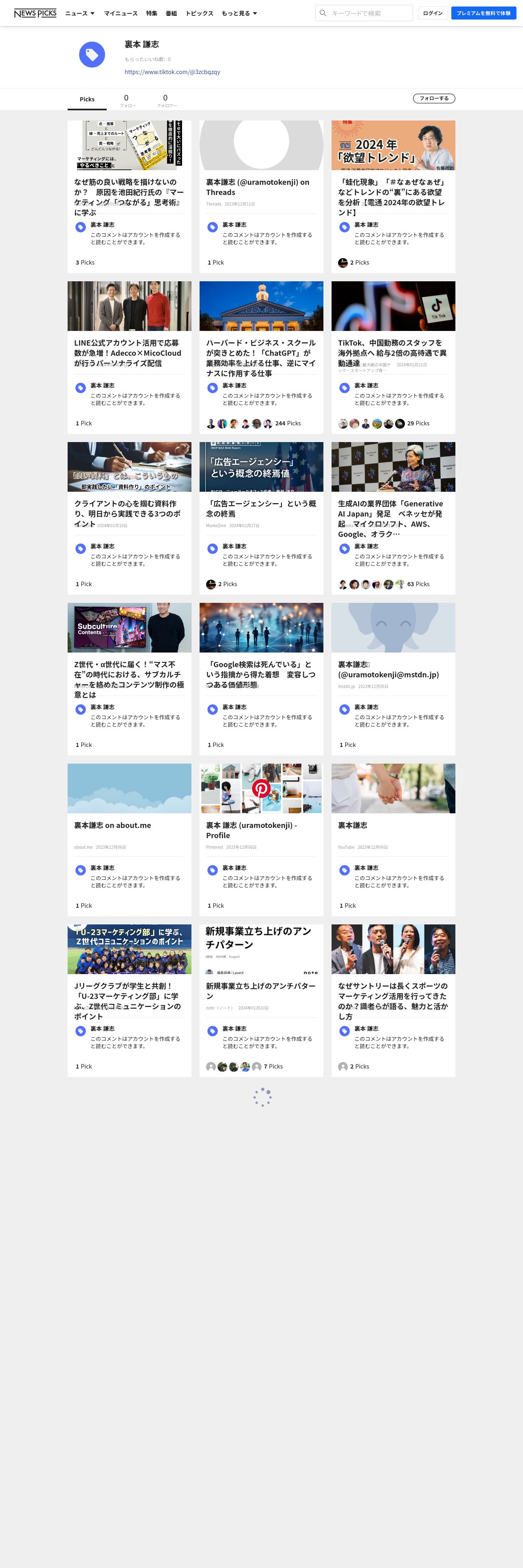Click commenter tag icon on 生成AI card

click(345, 548)
